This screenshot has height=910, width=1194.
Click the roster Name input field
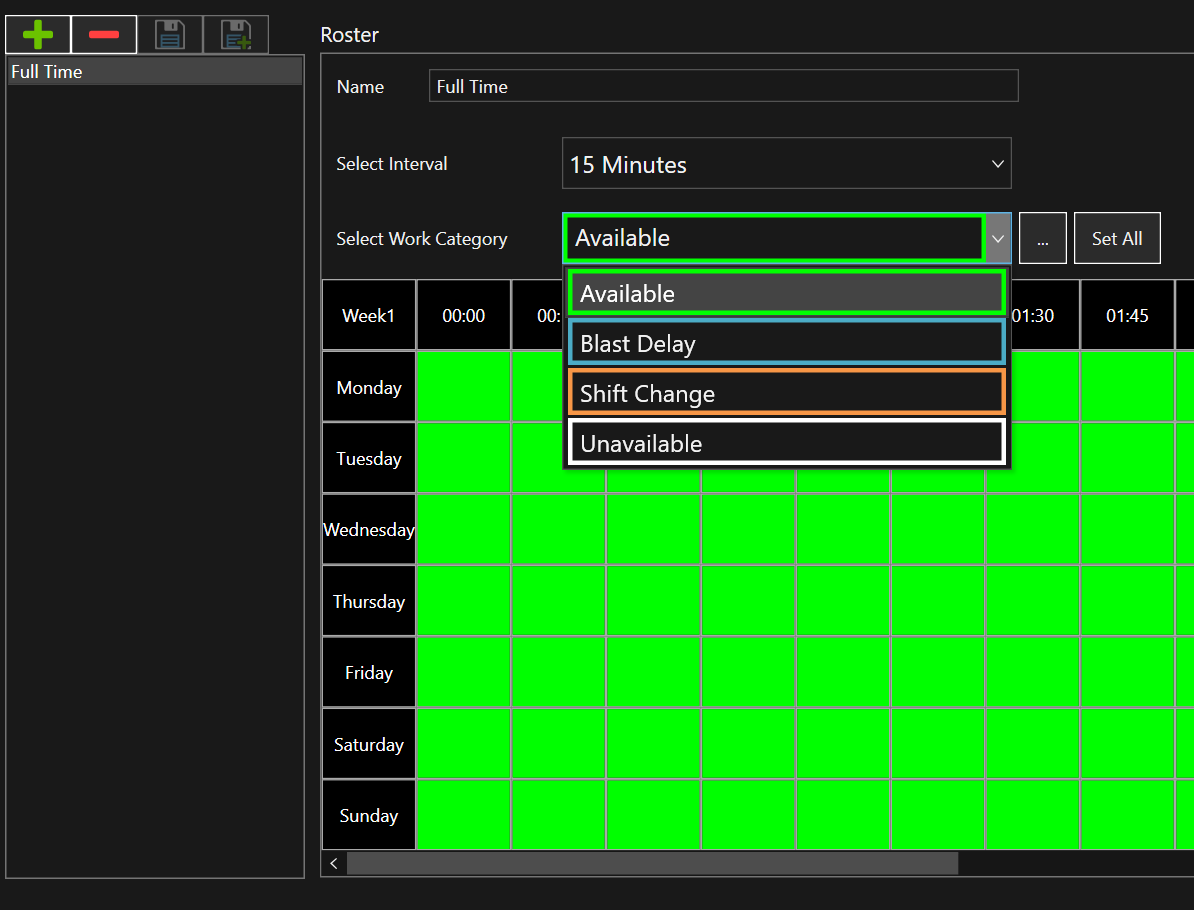coord(723,87)
